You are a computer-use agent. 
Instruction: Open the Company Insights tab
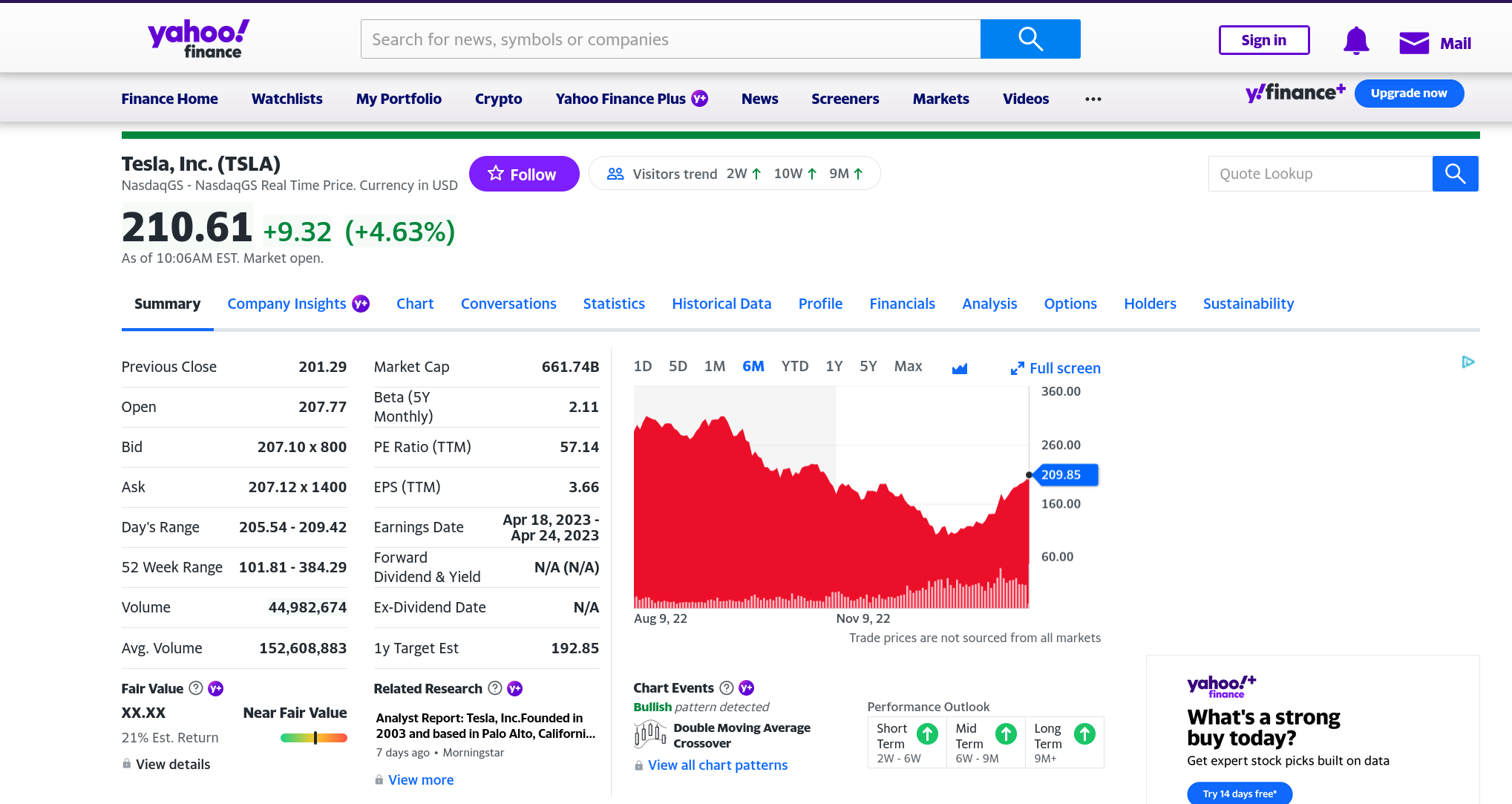click(287, 304)
